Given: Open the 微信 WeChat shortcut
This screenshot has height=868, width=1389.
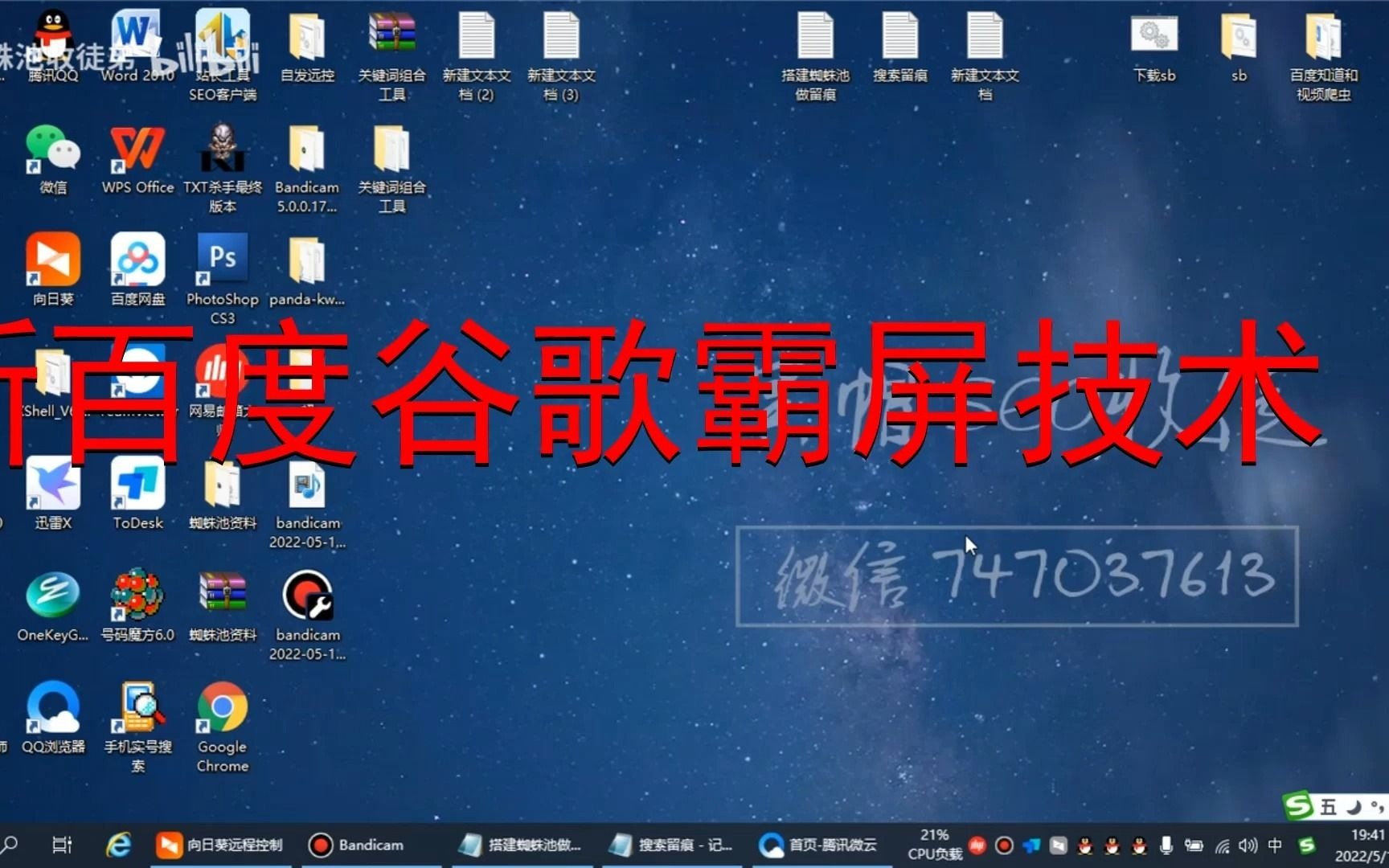Looking at the screenshot, I should 53,158.
